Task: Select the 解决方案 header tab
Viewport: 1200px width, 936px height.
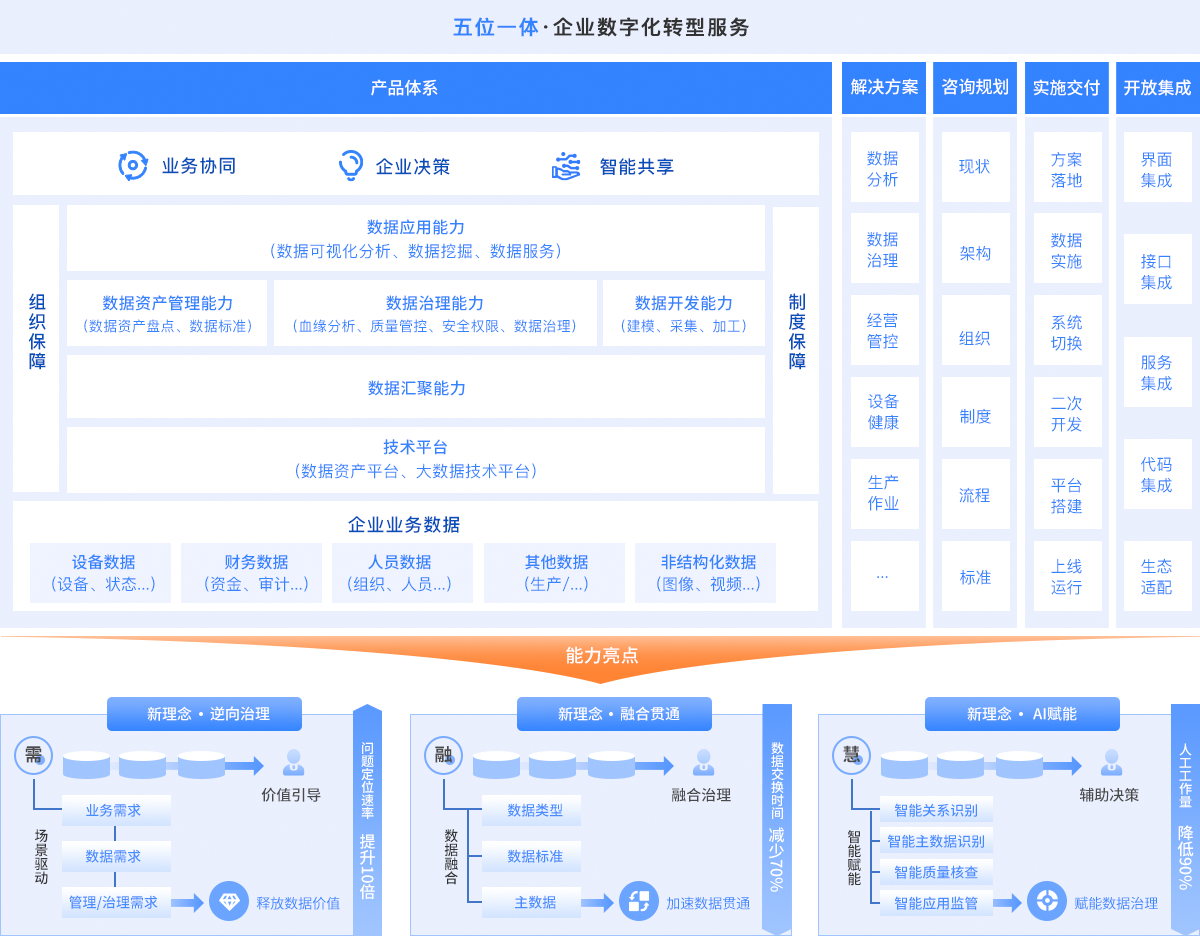Action: click(884, 88)
